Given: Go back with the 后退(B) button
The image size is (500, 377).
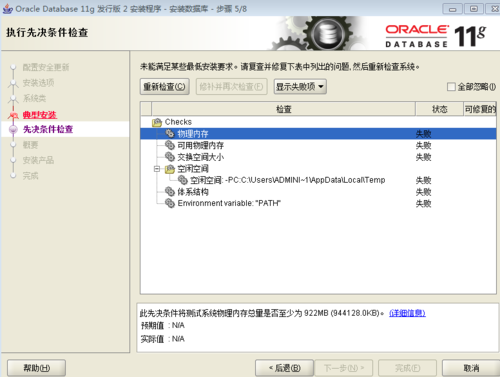Looking at the screenshot, I should tap(284, 368).
